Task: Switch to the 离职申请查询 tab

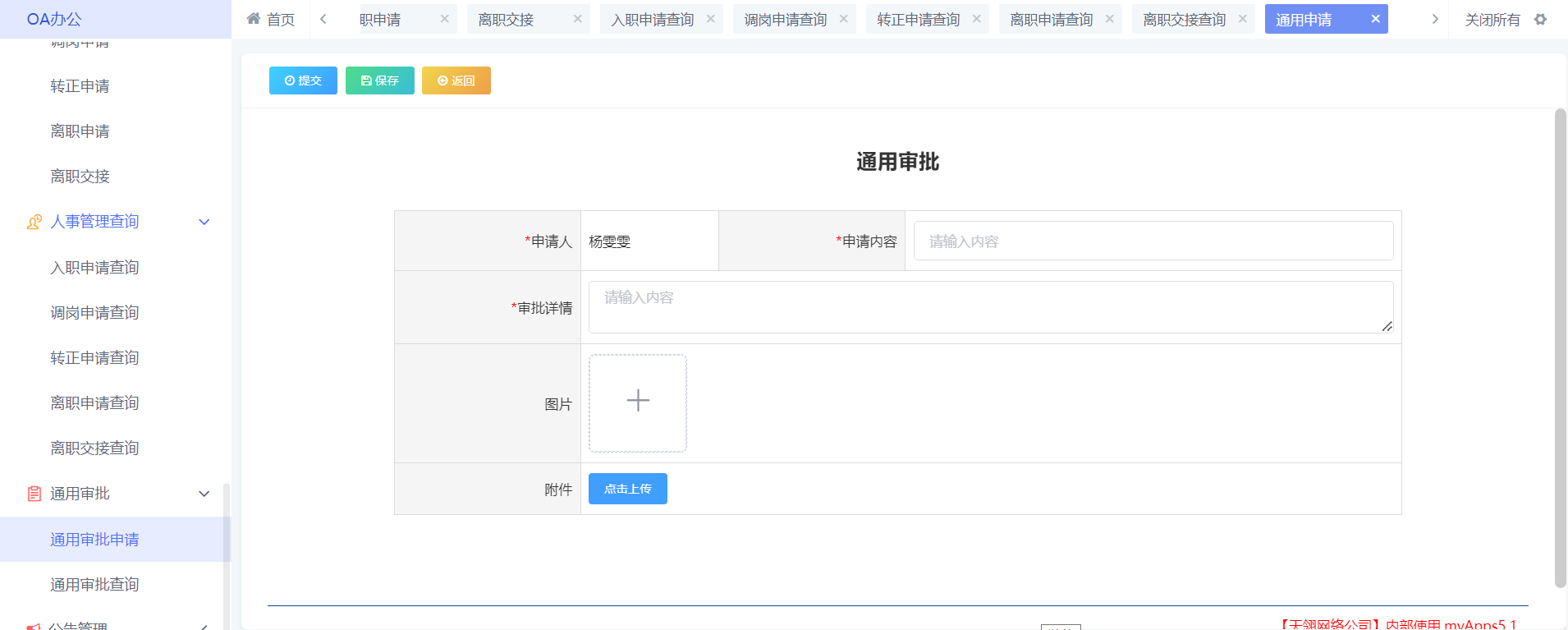Action: tap(1051, 19)
